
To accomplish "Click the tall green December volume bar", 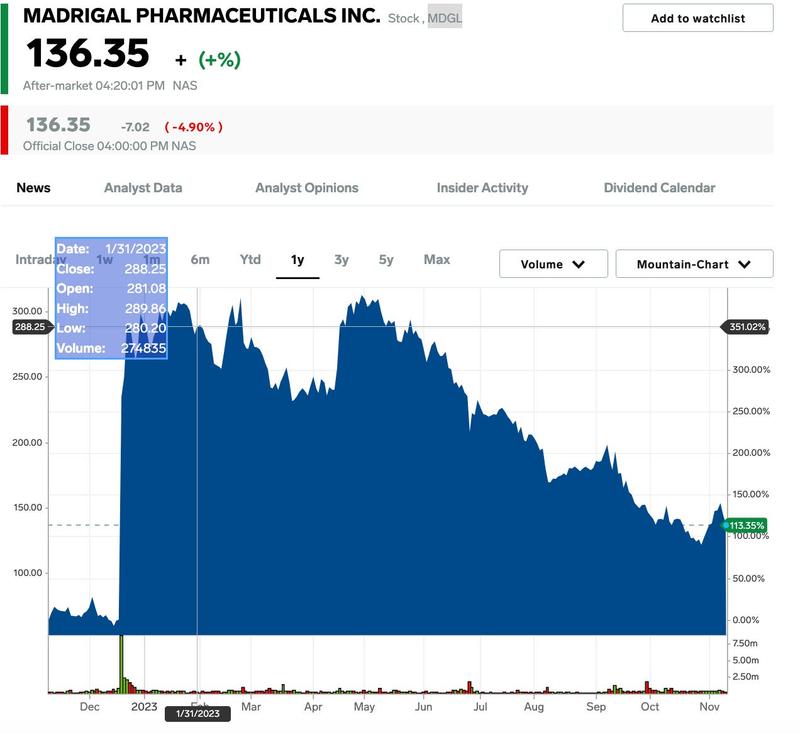I will [121, 664].
